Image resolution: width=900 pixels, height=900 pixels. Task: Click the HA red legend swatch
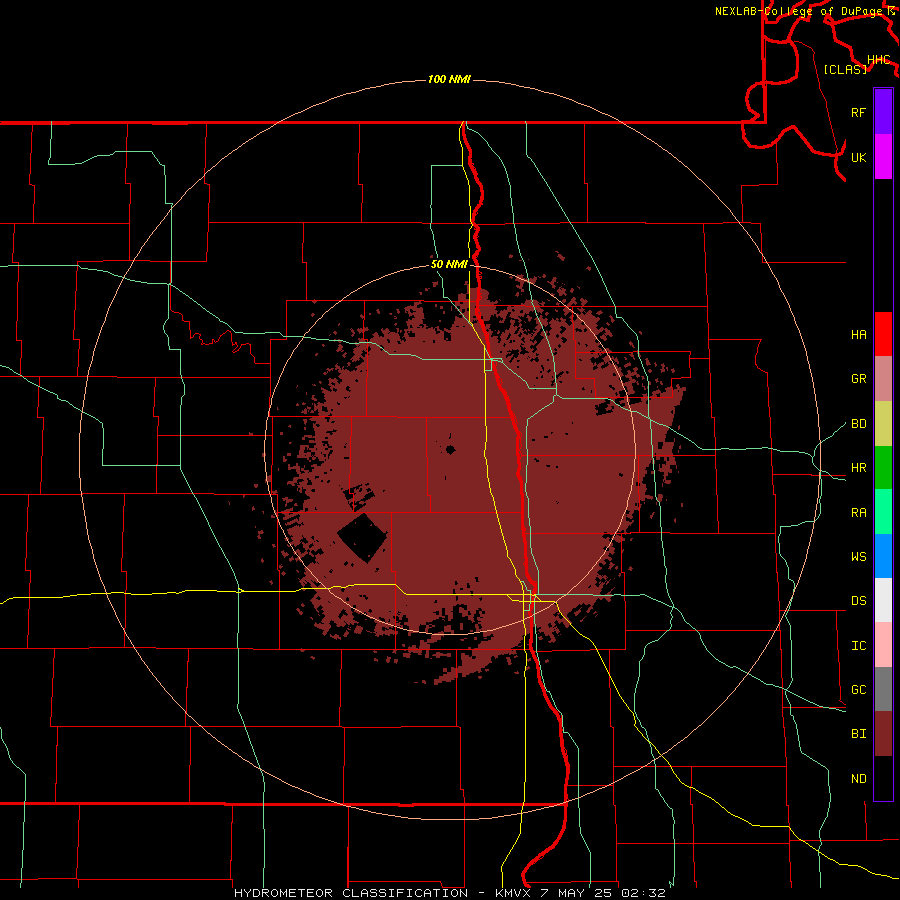[x=883, y=334]
